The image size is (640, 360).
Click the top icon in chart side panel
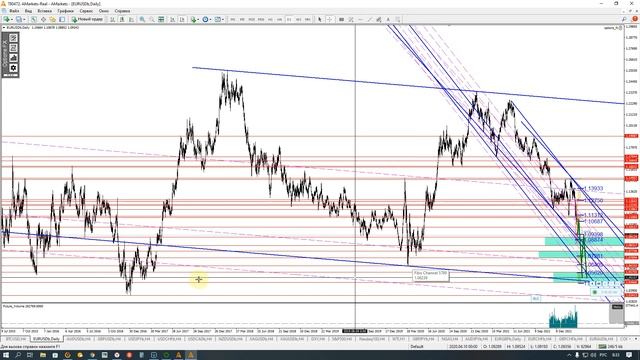[13, 38]
